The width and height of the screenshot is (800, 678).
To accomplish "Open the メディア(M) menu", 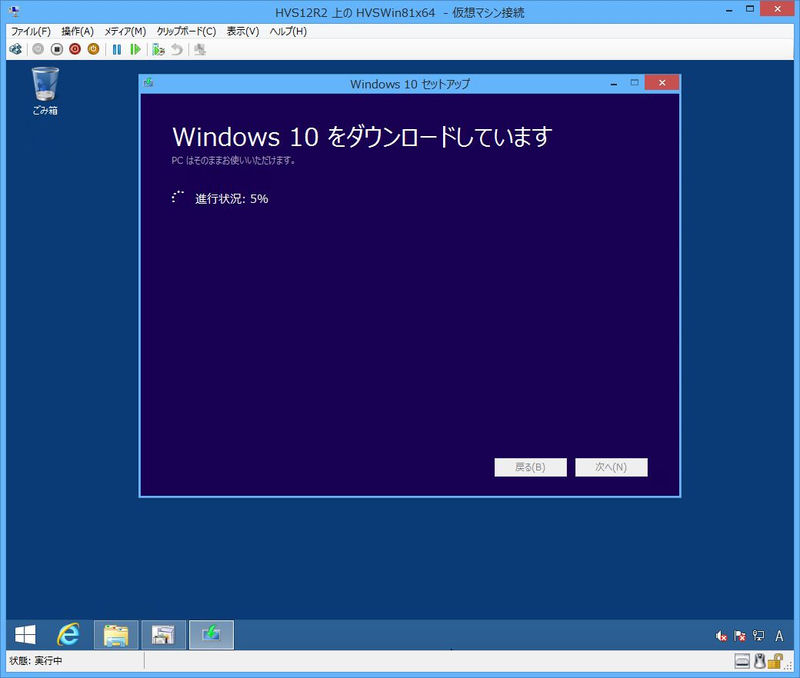I will tap(126, 32).
